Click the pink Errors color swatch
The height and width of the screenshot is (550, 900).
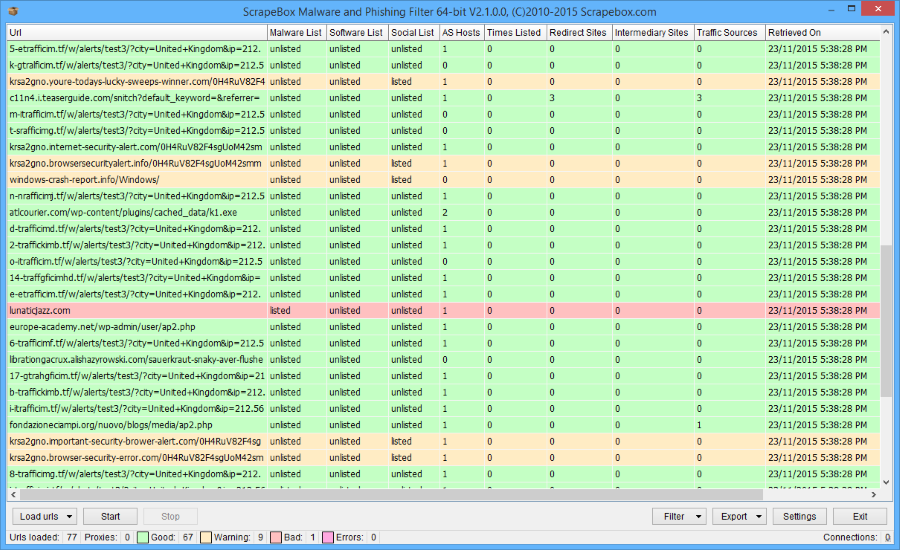click(328, 537)
